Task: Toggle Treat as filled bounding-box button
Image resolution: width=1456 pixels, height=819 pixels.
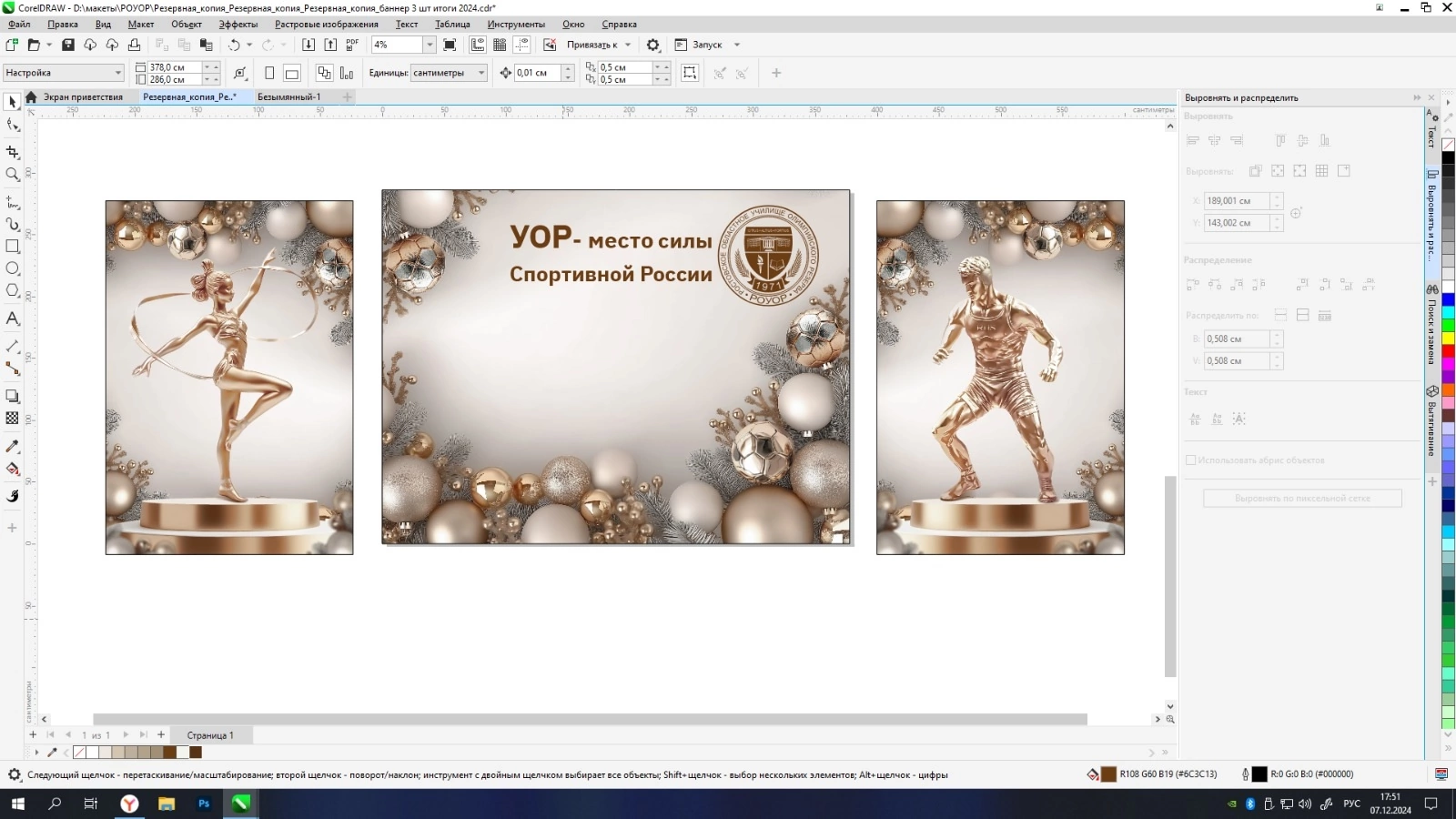Action: tap(690, 73)
